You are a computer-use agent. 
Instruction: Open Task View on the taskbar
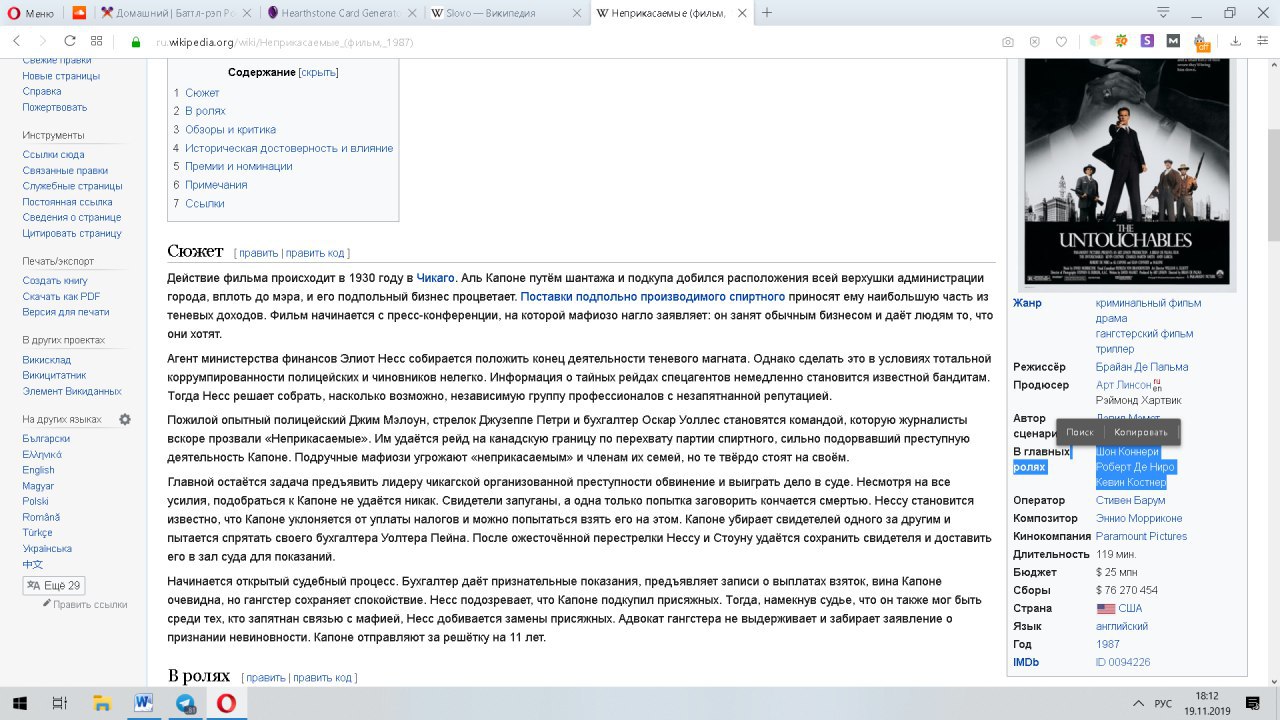point(59,703)
